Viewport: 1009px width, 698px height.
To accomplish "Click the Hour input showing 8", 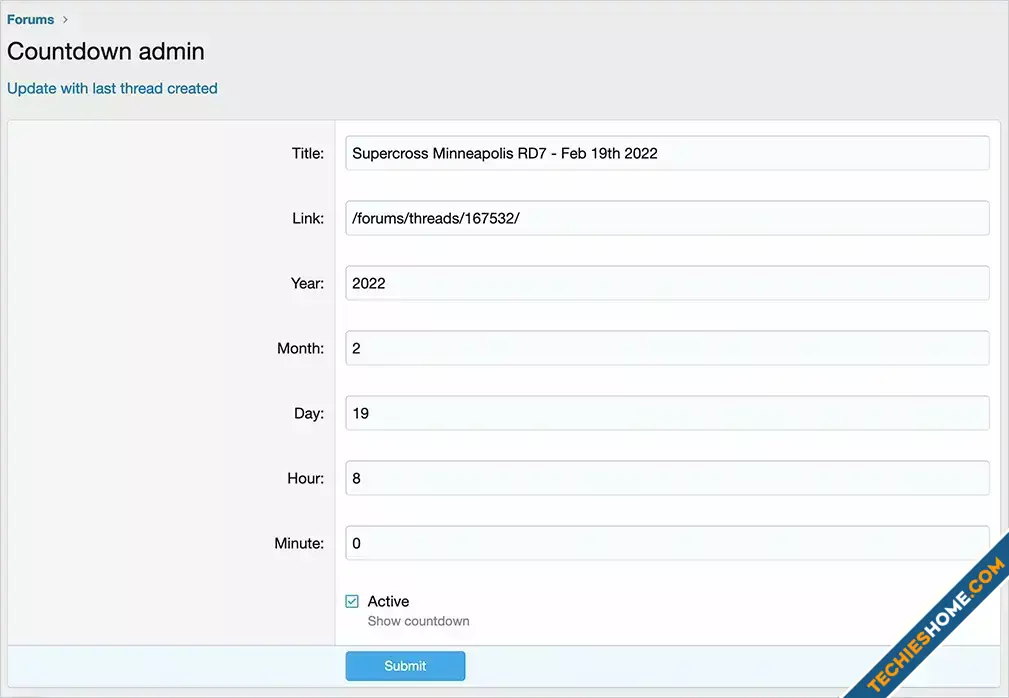I will pyautogui.click(x=667, y=478).
